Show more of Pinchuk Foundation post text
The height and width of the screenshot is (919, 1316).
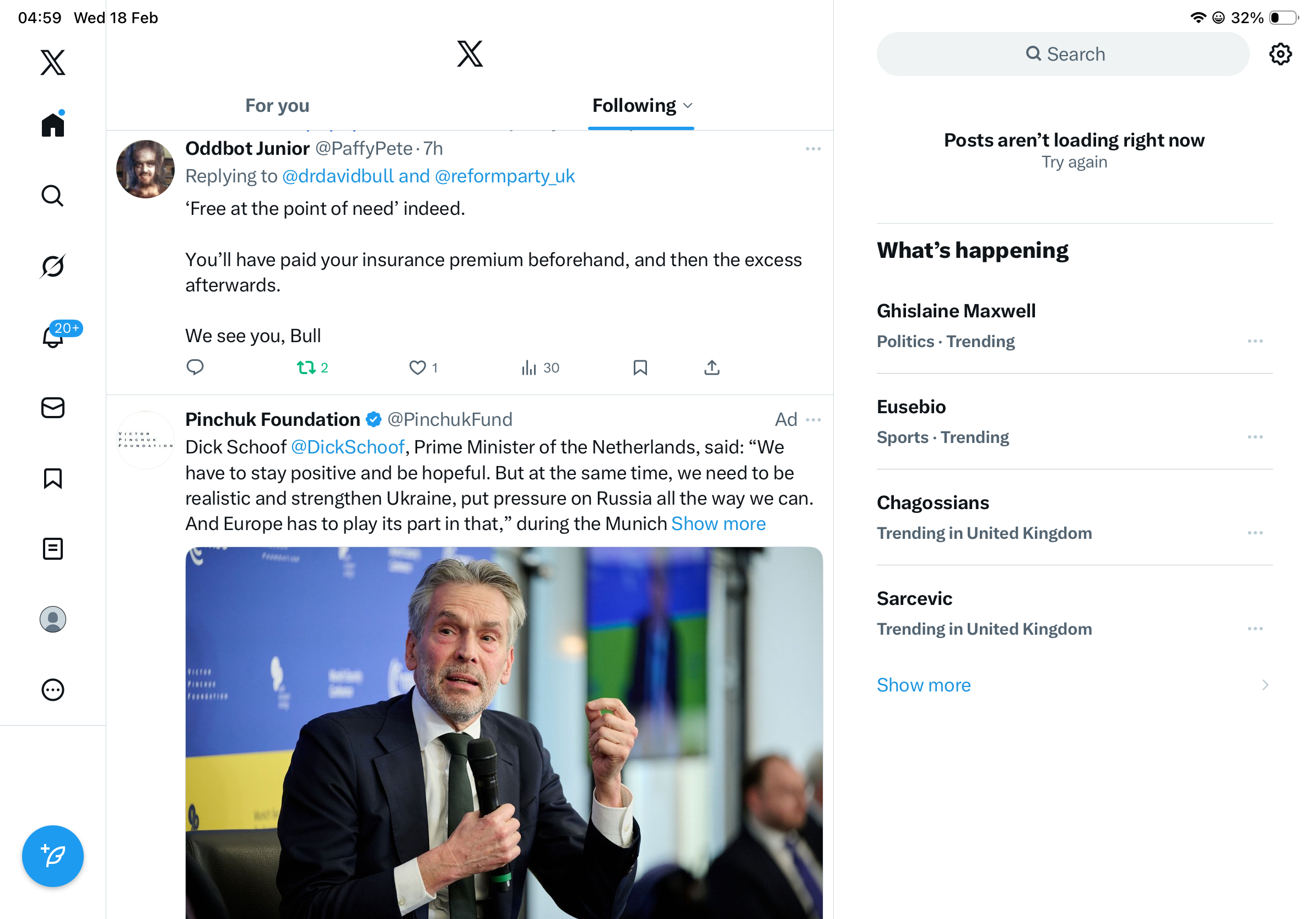pyautogui.click(x=718, y=523)
